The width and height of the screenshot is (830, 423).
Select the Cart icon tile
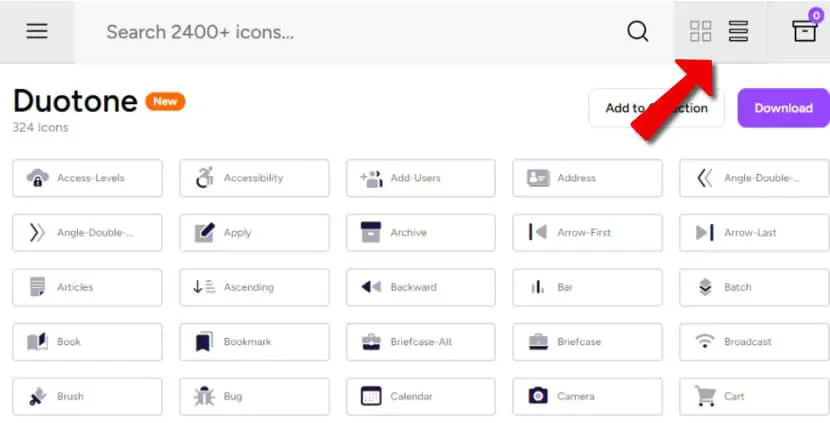(754, 396)
